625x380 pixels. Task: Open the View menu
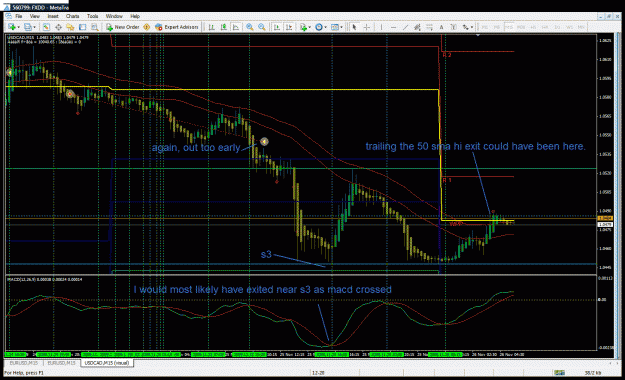35,16
